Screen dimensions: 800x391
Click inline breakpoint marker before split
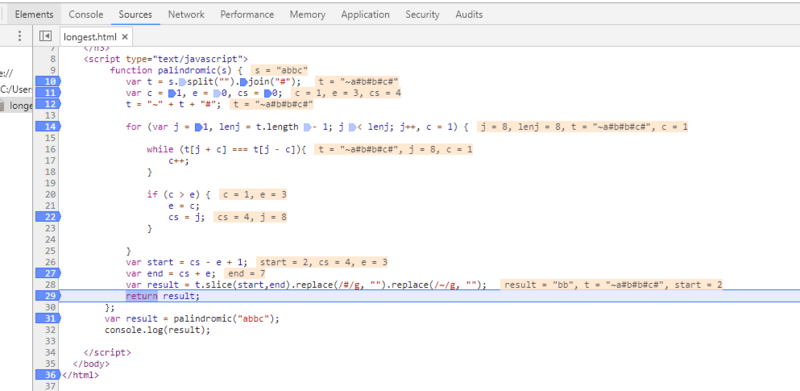click(183, 82)
